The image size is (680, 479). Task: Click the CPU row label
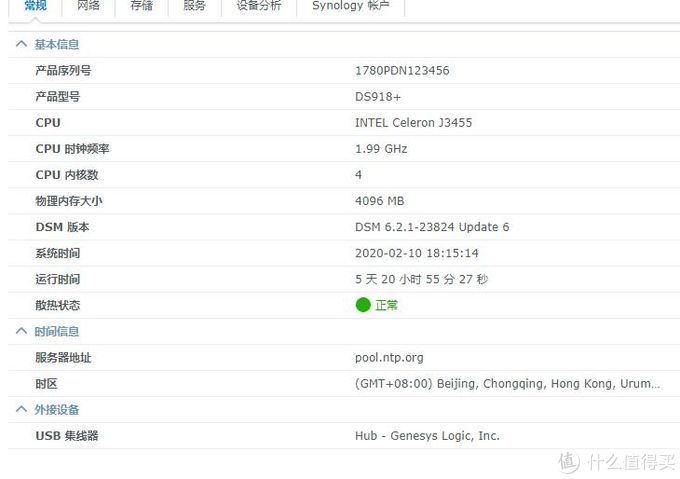[48, 123]
